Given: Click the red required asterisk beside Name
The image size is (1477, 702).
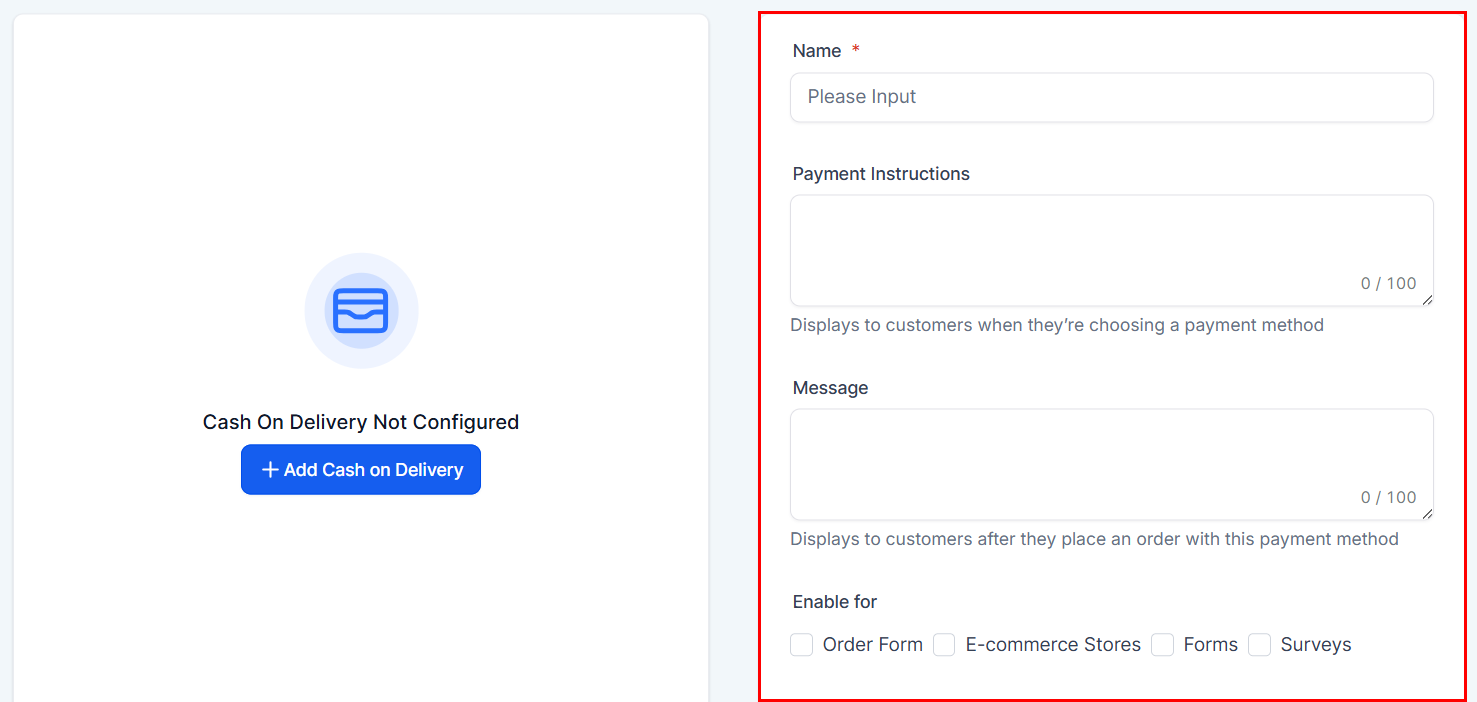Looking at the screenshot, I should (x=856, y=49).
